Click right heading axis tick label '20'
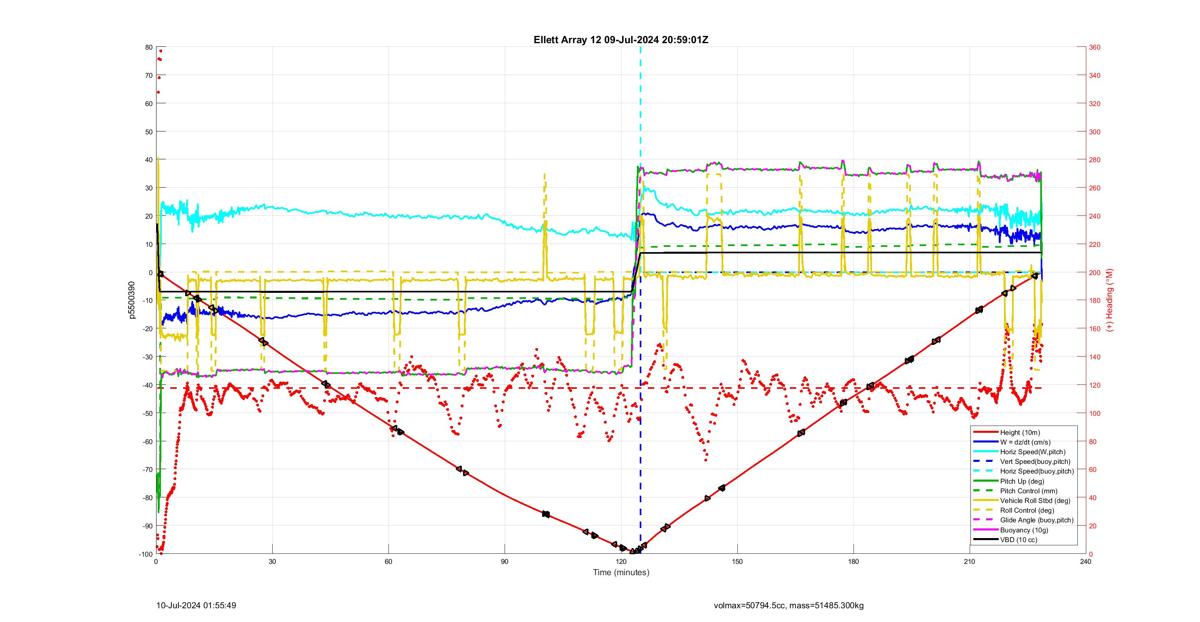Image resolution: width=1200 pixels, height=622 pixels. (x=1093, y=526)
